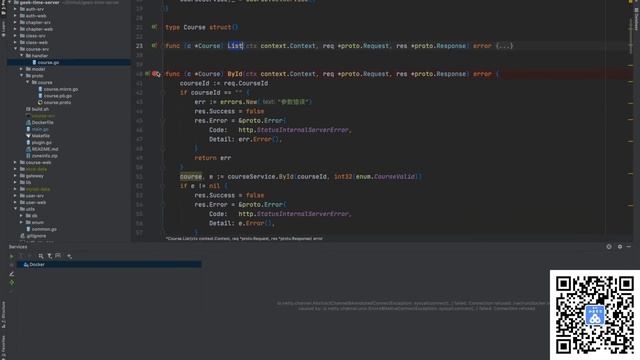
Task: Click the green run icon in the Services toolbar
Action: pyautogui.click(x=11, y=256)
